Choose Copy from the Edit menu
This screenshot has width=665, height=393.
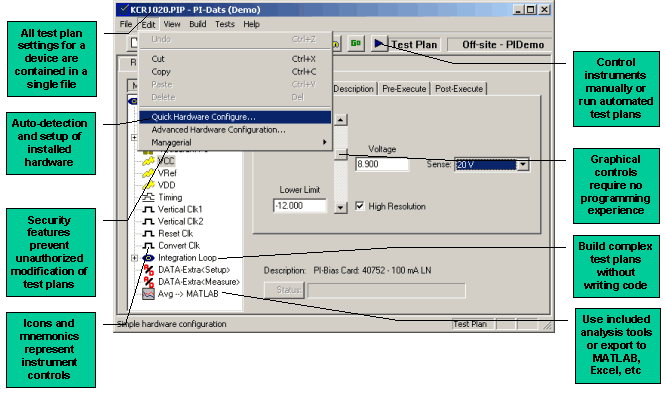click(235, 72)
